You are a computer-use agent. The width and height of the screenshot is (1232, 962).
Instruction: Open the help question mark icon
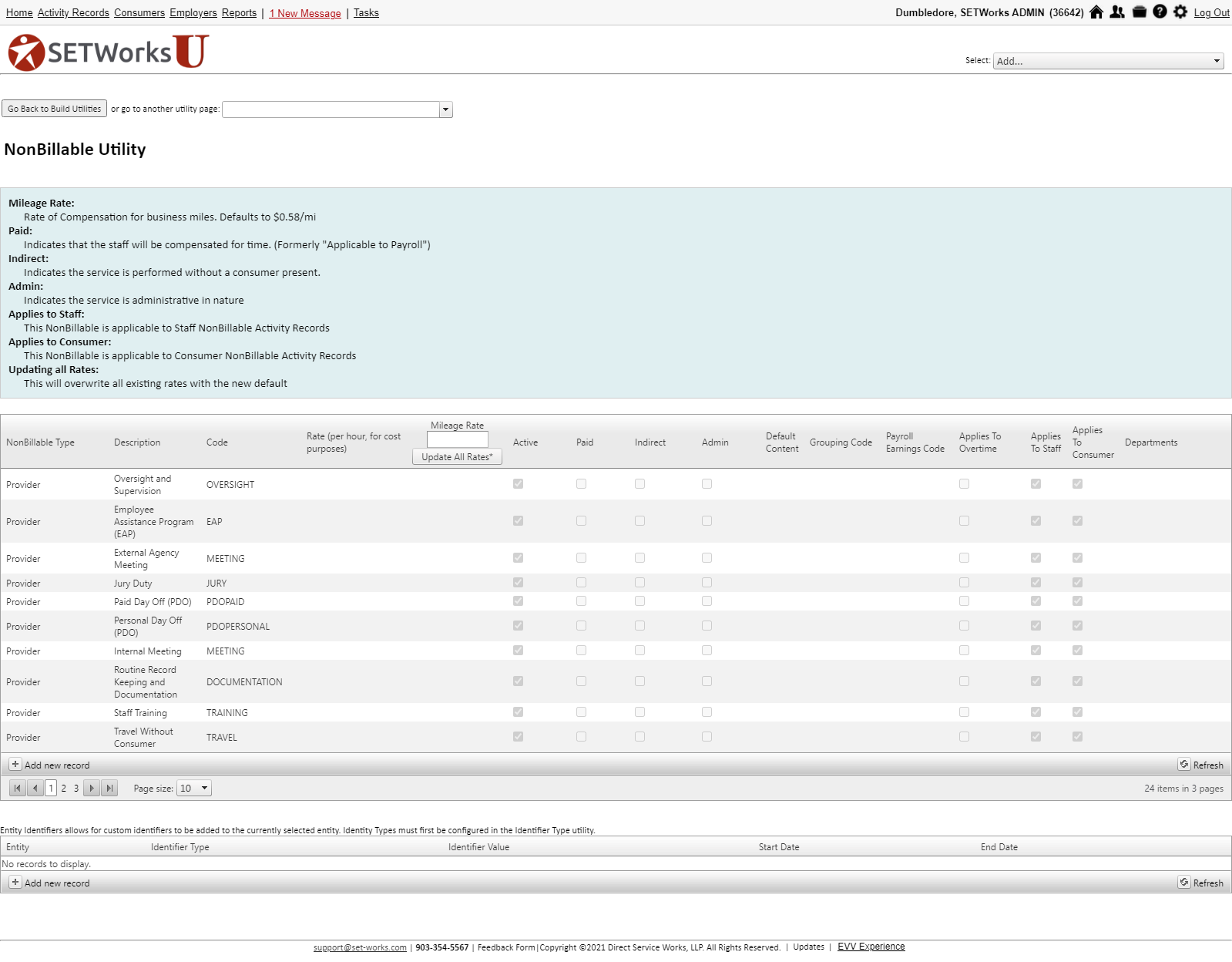(1160, 12)
